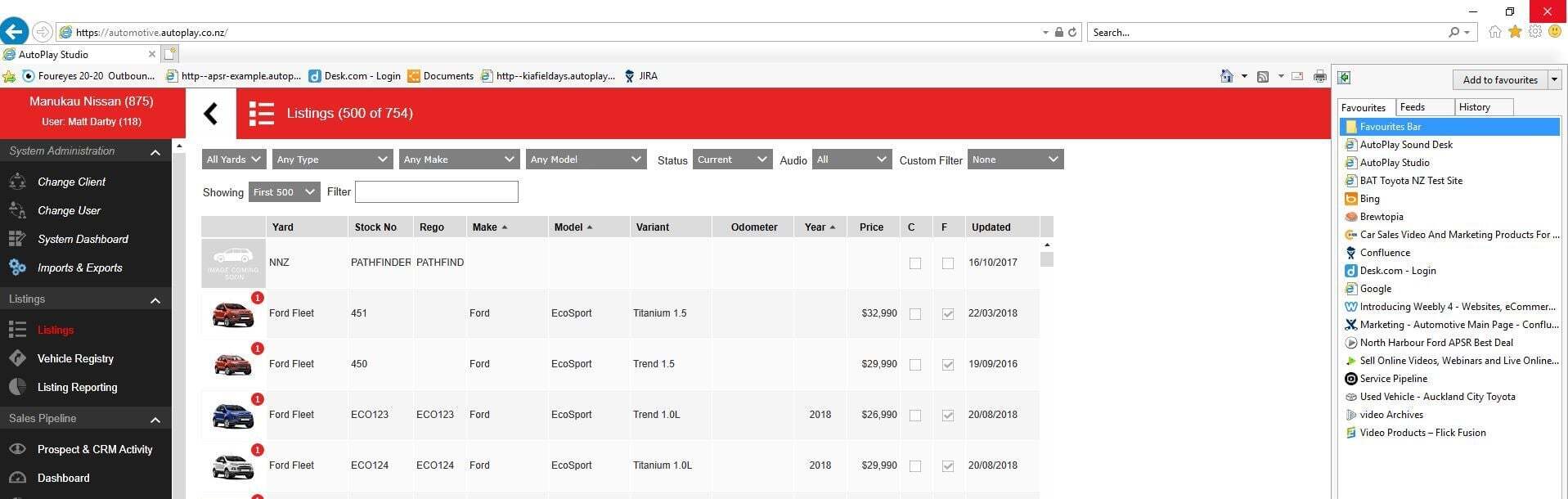This screenshot has width=1568, height=499.
Task: Click the Change Client sidebar icon
Action: [17, 182]
